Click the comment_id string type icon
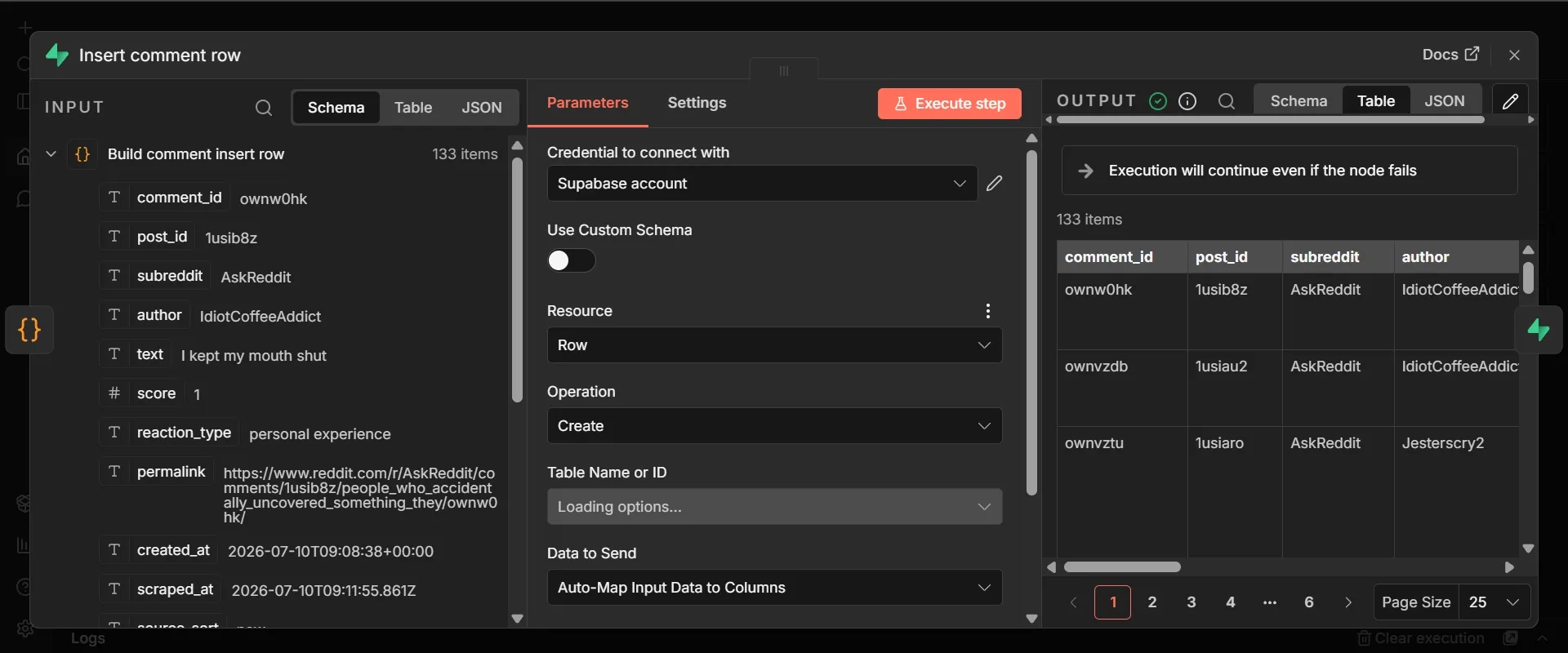1568x653 pixels. (114, 198)
